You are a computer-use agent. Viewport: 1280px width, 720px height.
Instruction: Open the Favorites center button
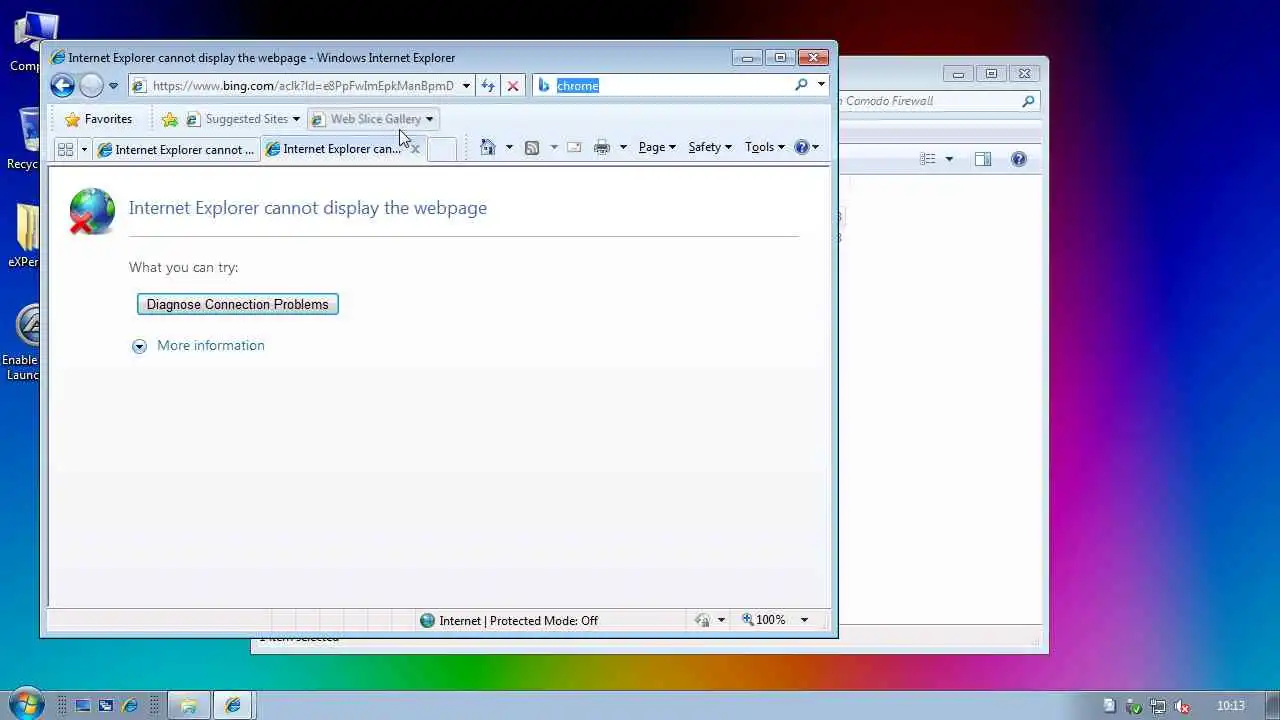pos(98,119)
